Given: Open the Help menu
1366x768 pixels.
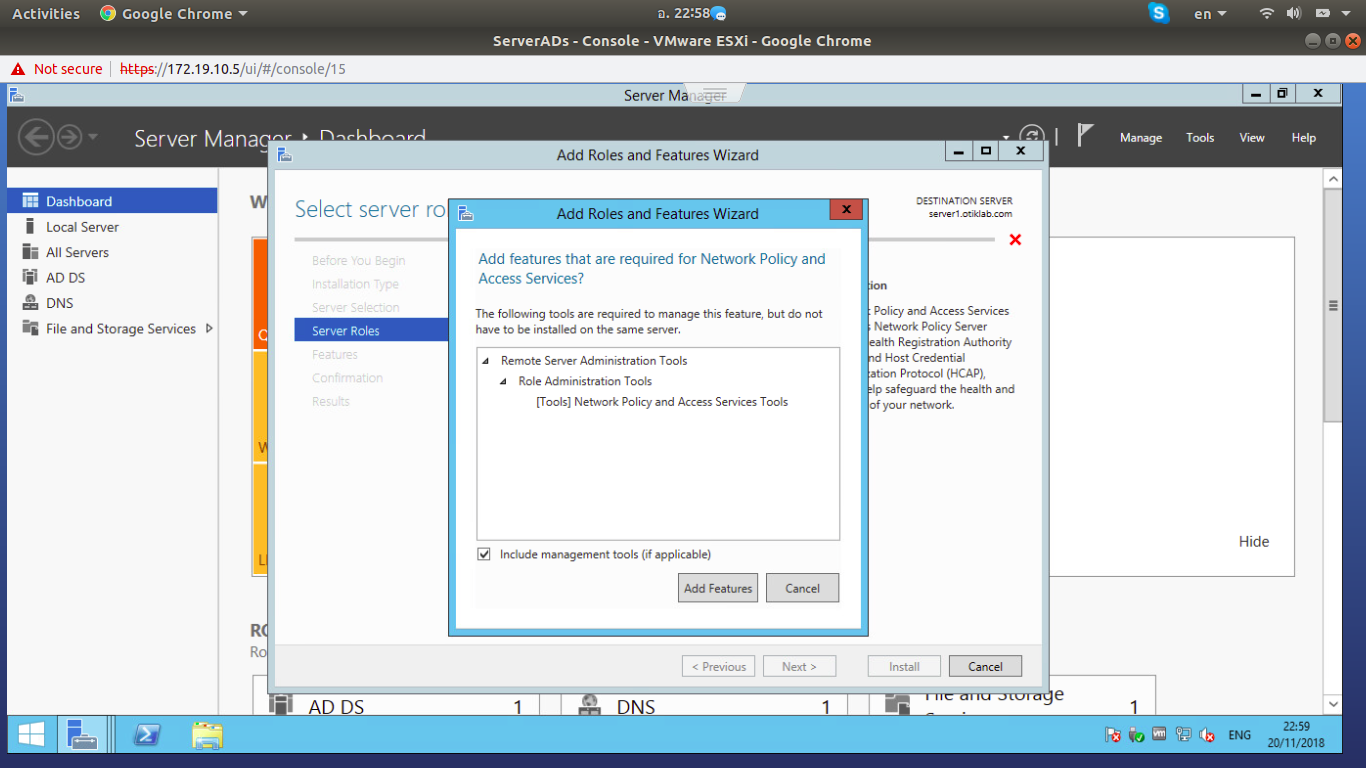Looking at the screenshot, I should [1304, 138].
